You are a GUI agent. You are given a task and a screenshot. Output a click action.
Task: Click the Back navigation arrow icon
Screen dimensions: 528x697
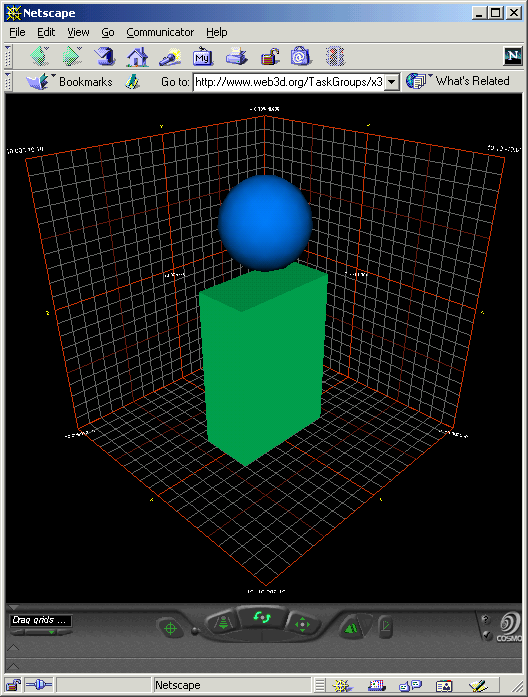click(x=39, y=56)
